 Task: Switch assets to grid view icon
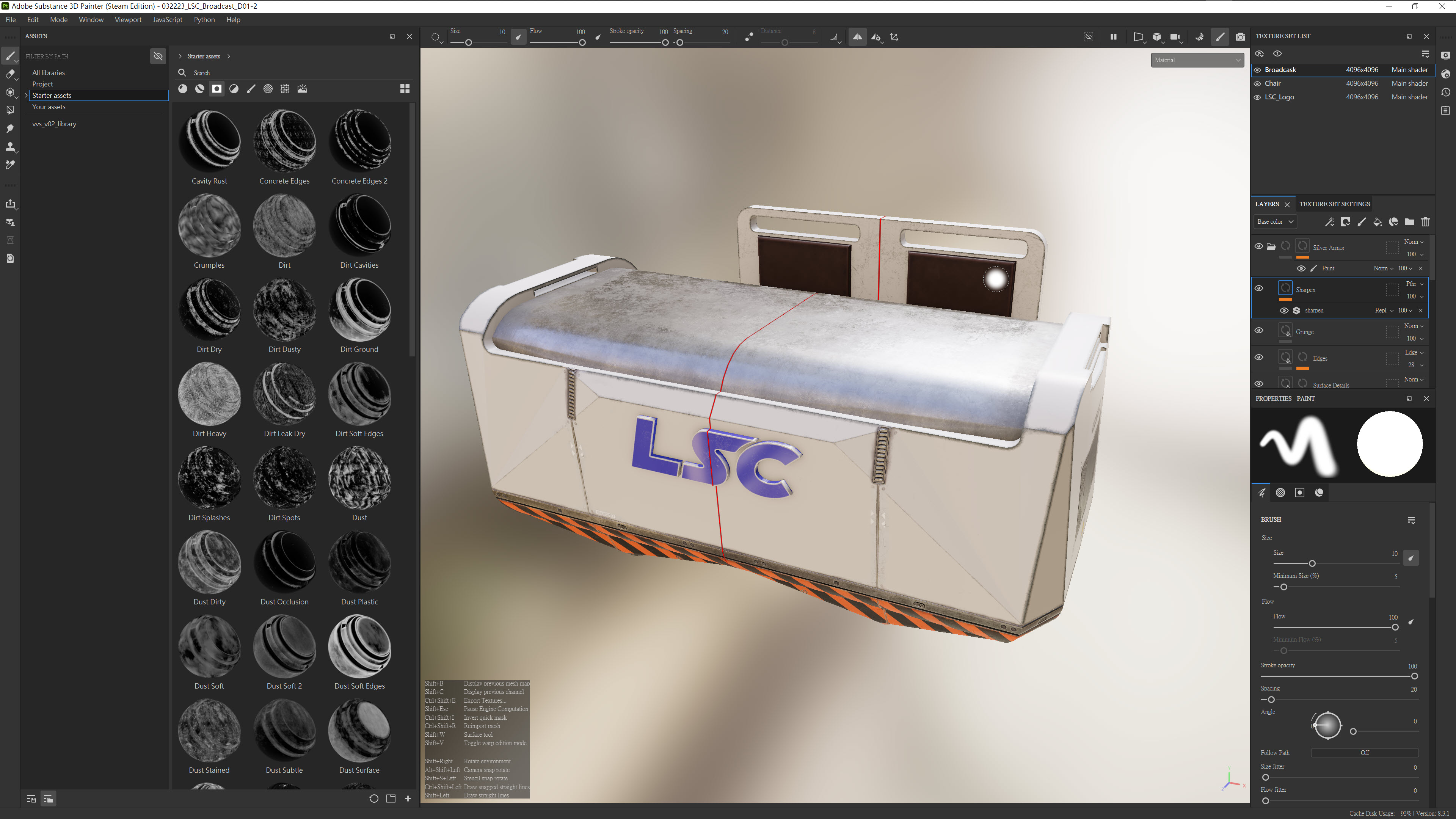click(x=405, y=89)
